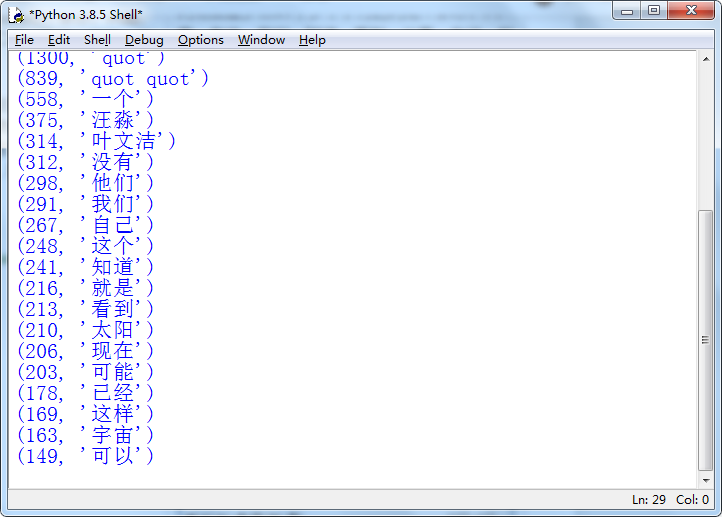Maximize the Python Shell window
The height and width of the screenshot is (517, 722).
point(654,11)
